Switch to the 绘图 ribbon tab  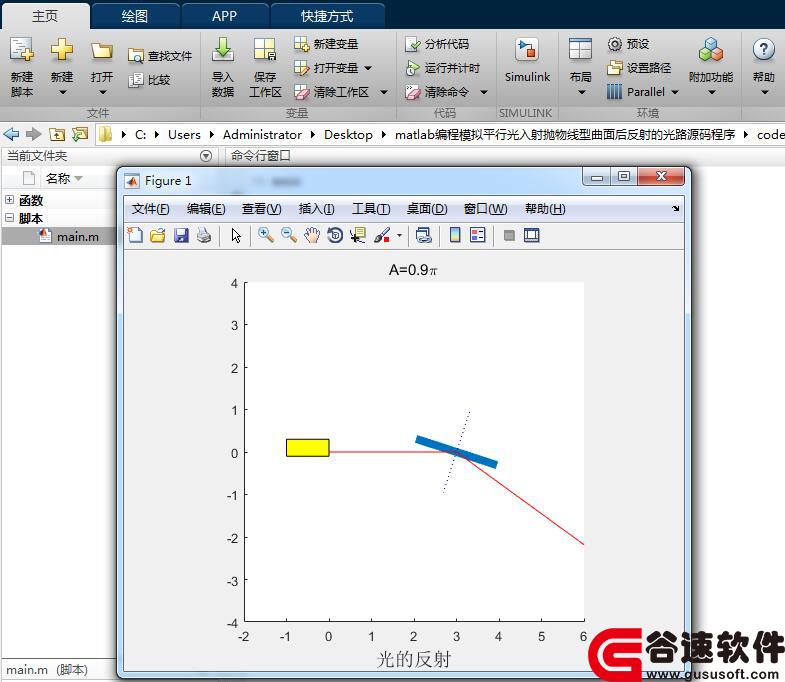point(135,16)
